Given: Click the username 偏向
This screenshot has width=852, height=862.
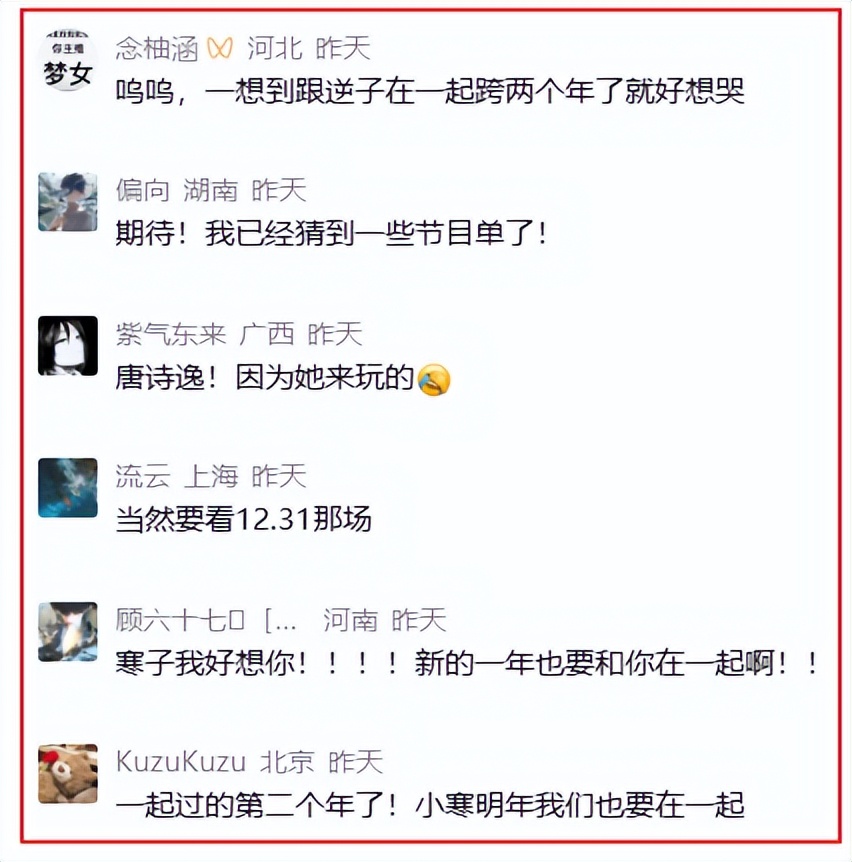Looking at the screenshot, I should pyautogui.click(x=142, y=191).
